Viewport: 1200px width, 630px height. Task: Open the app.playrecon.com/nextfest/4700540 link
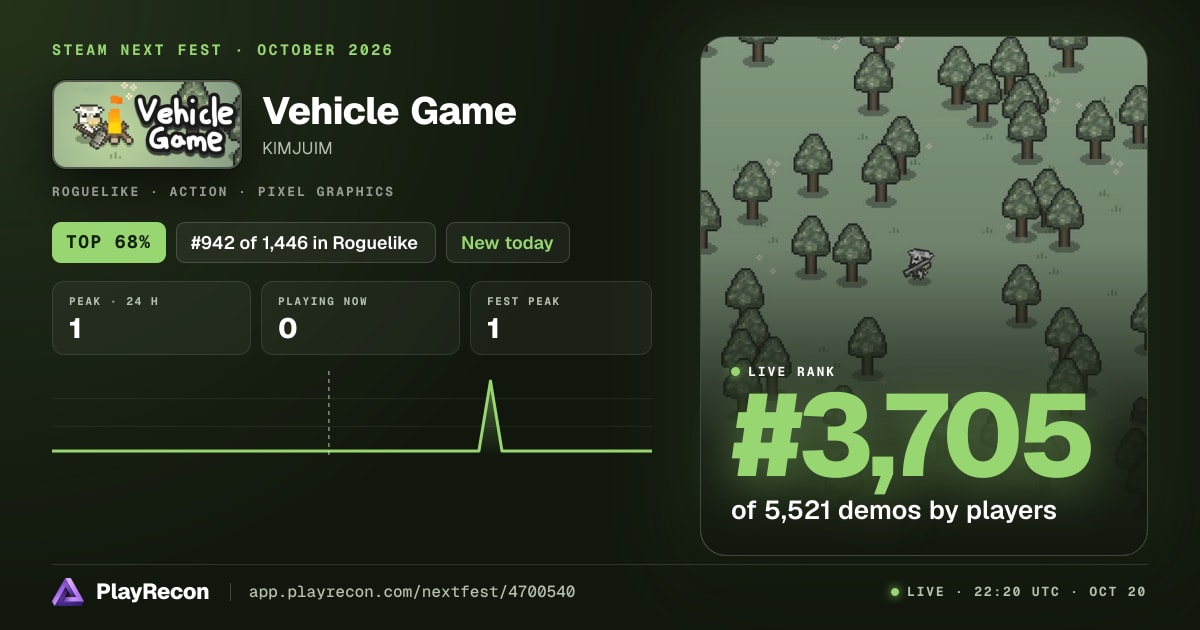[x=411, y=592]
